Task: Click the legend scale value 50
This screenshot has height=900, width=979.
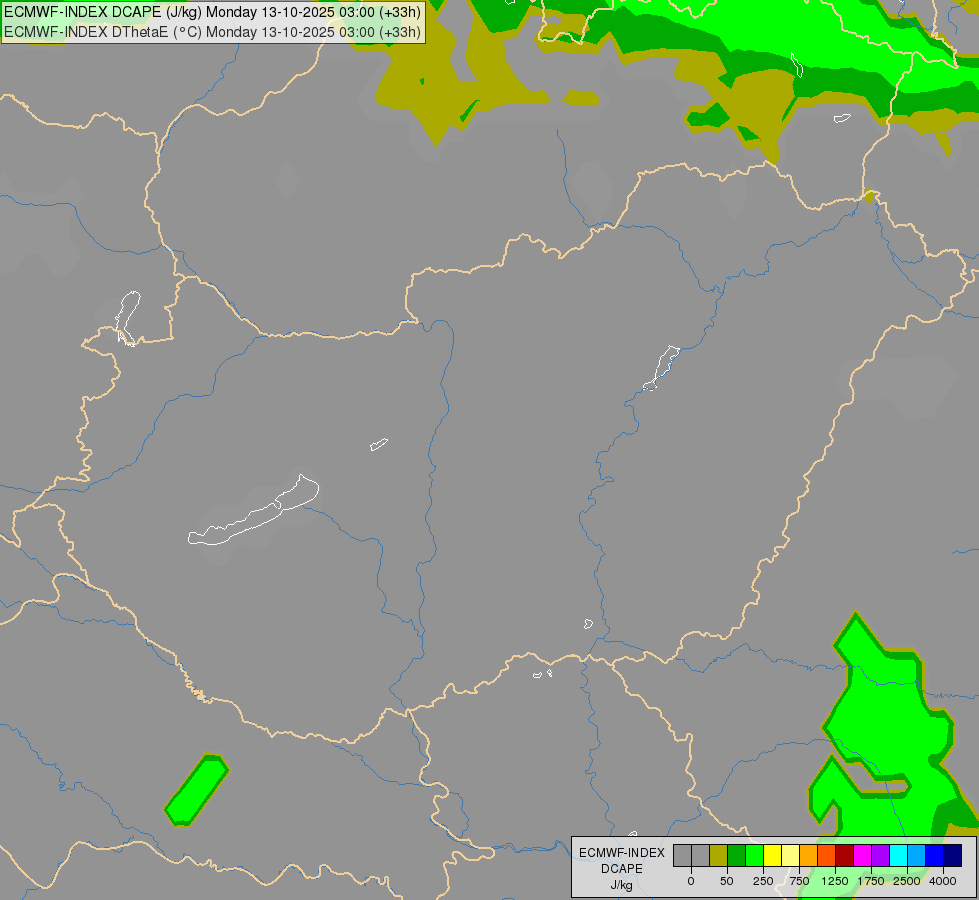Action: click(x=727, y=881)
